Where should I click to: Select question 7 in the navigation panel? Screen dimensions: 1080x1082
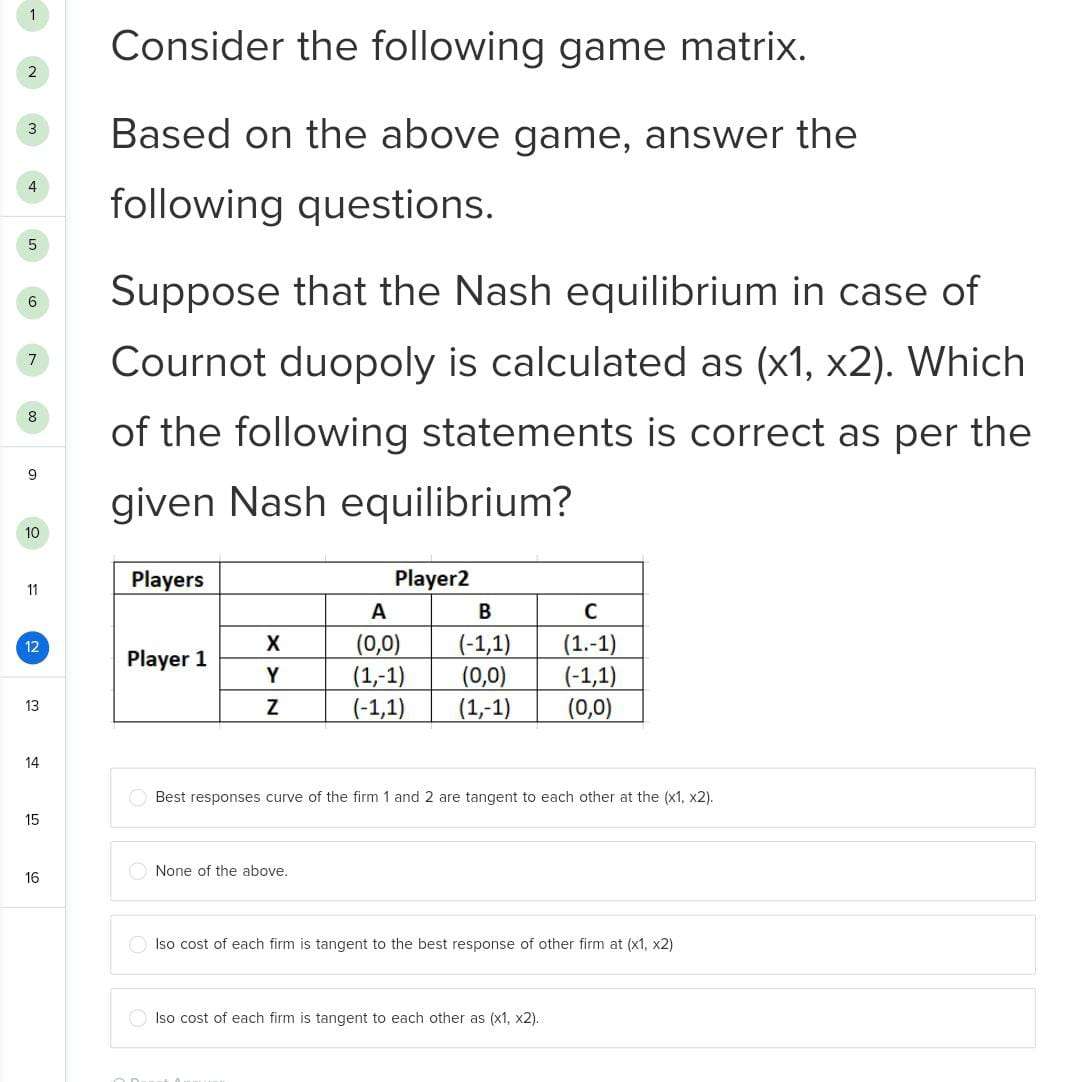(x=32, y=360)
